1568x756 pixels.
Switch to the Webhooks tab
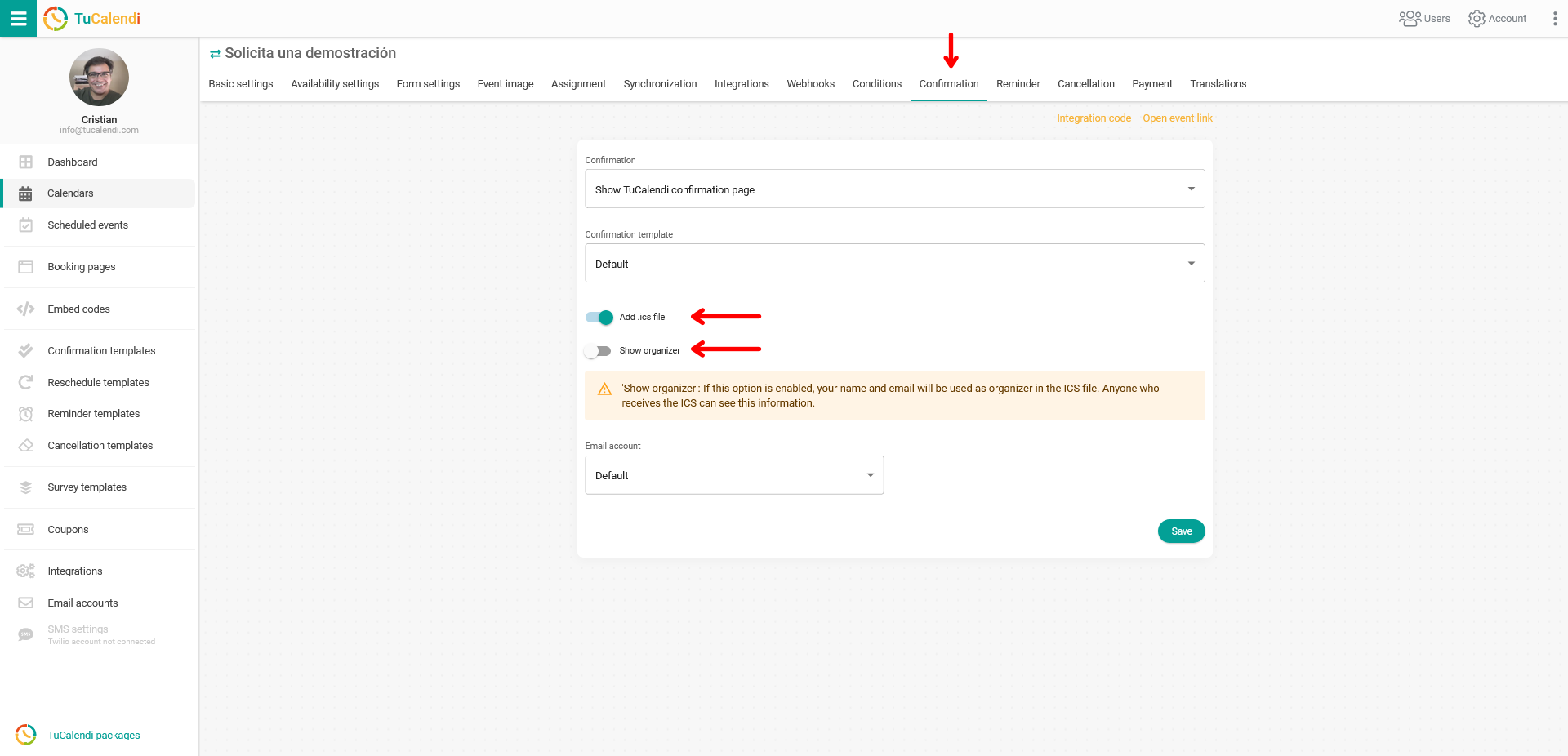coord(810,83)
